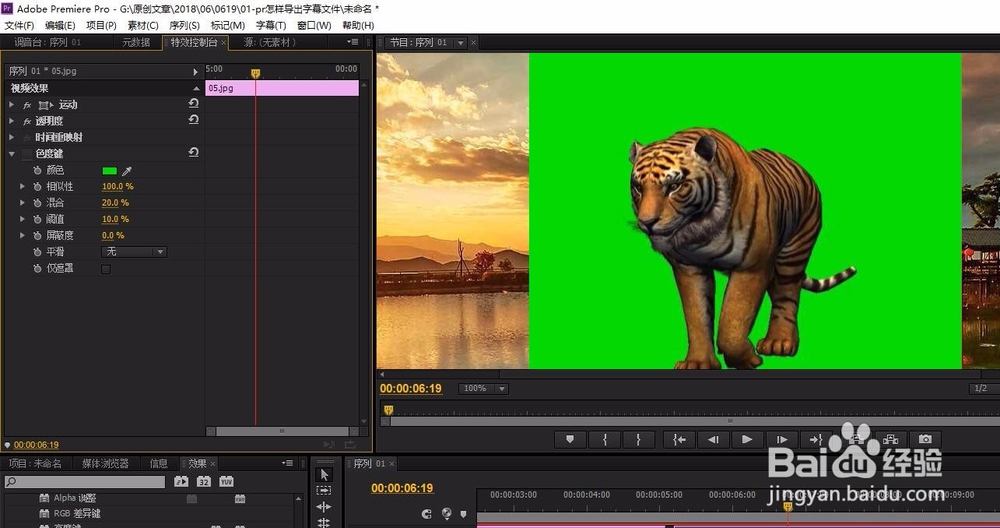Toggle animation stopwatch for 颜色

[x=38, y=170]
